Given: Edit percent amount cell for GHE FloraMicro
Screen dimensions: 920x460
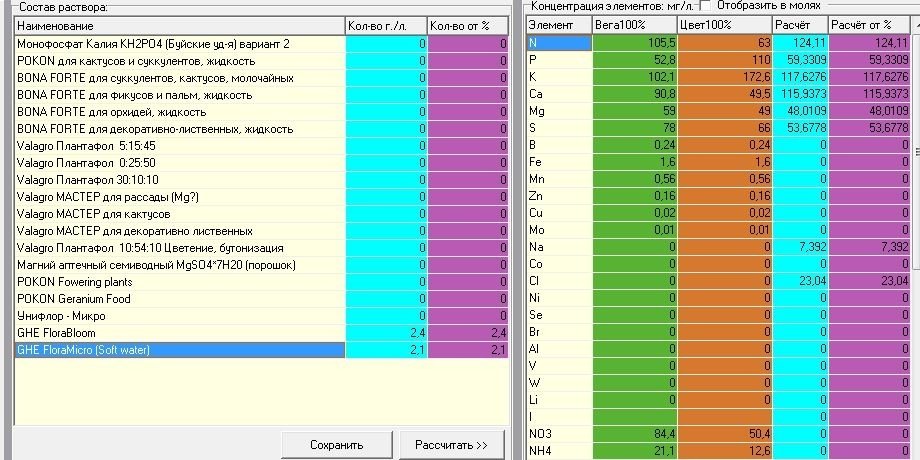Looking at the screenshot, I should tap(468, 350).
